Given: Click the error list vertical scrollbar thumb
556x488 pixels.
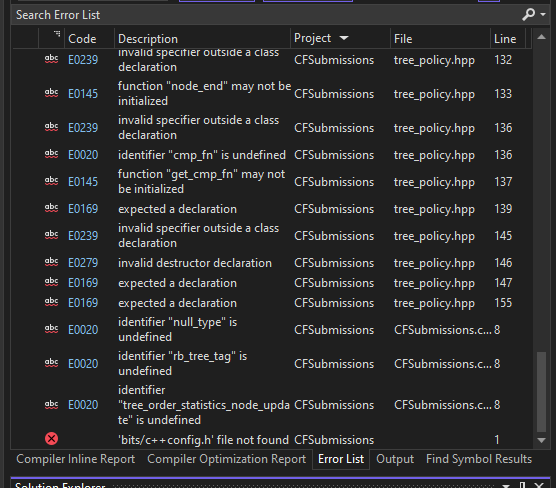Looking at the screenshot, I should 541,391.
